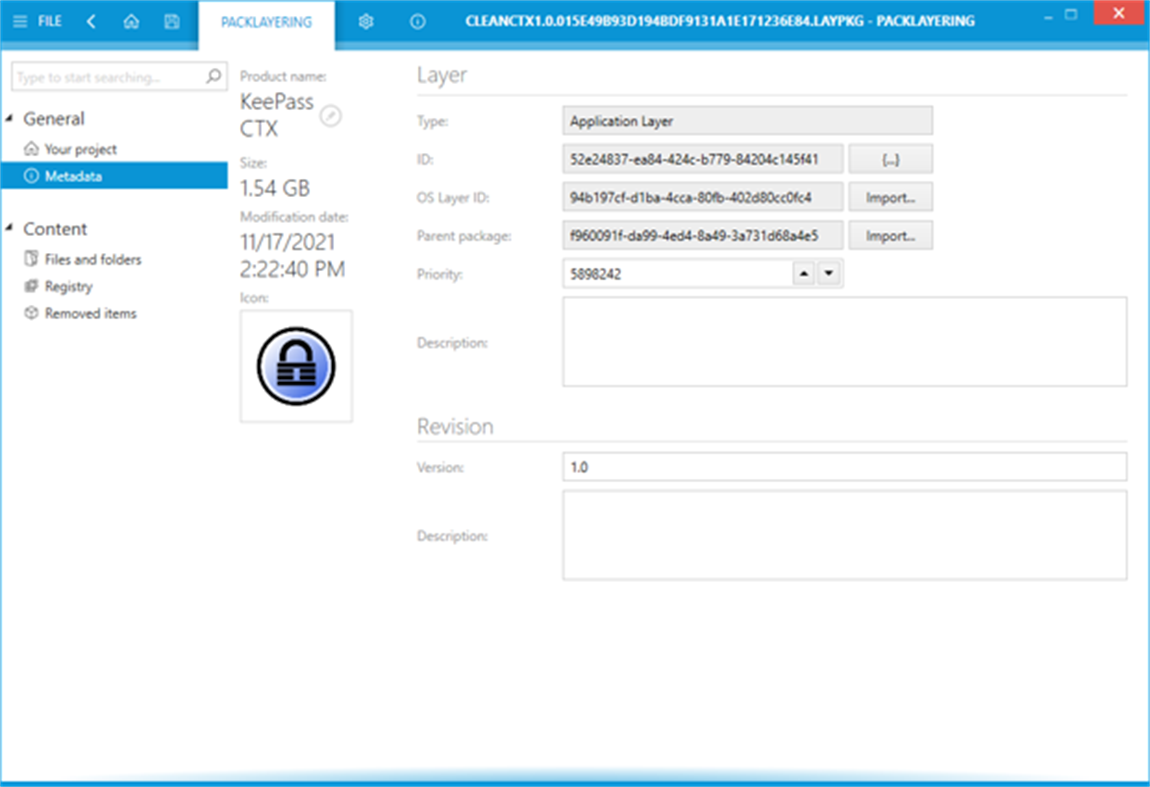Screen dimensions: 1150x787
Task: Import the Parent package
Action: pyautogui.click(x=890, y=235)
